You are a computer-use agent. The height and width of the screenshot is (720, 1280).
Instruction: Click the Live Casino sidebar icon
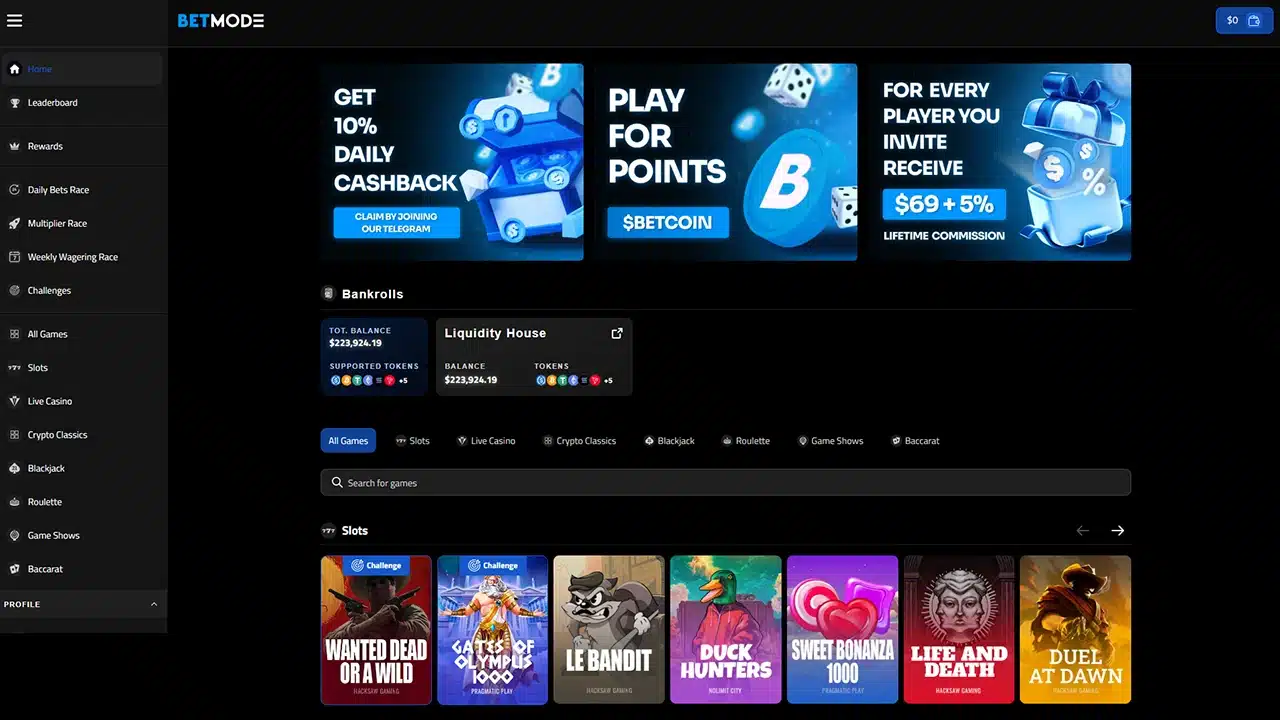tap(14, 401)
